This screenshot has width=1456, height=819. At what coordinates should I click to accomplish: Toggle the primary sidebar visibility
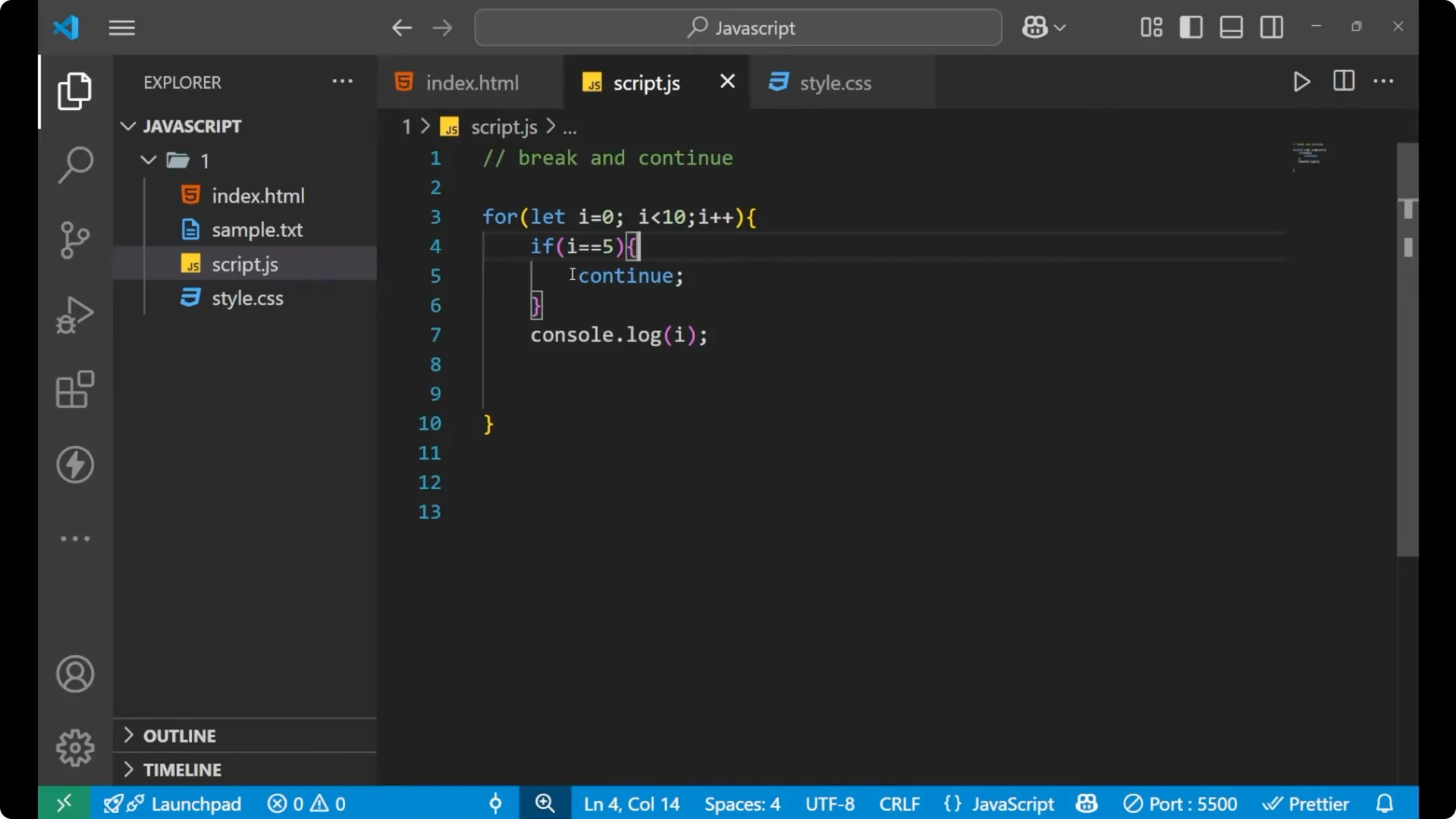point(1191,27)
